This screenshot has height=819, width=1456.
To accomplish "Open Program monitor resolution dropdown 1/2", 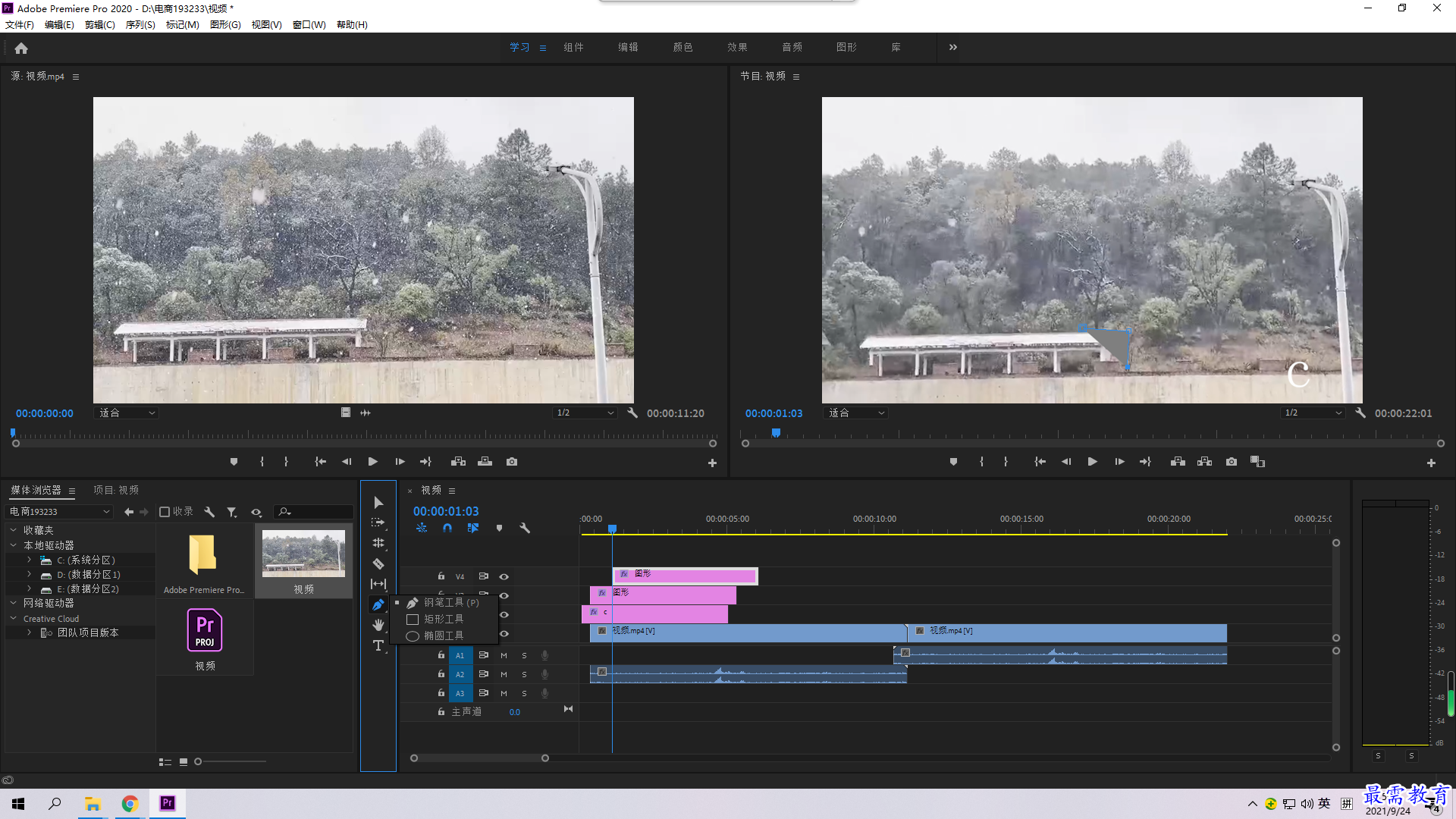I will [x=1313, y=413].
